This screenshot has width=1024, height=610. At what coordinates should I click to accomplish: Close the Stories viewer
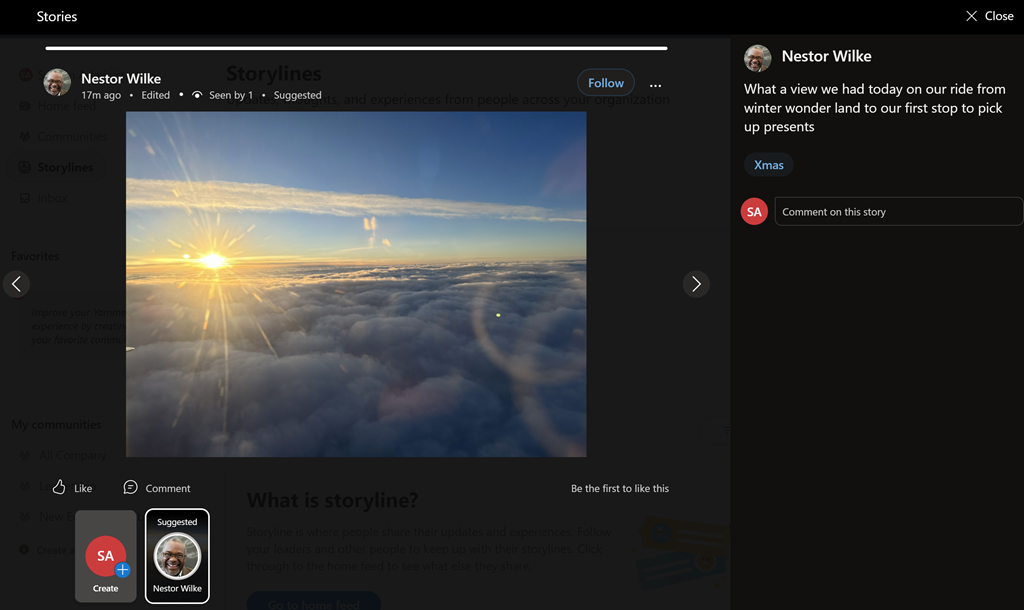point(989,16)
